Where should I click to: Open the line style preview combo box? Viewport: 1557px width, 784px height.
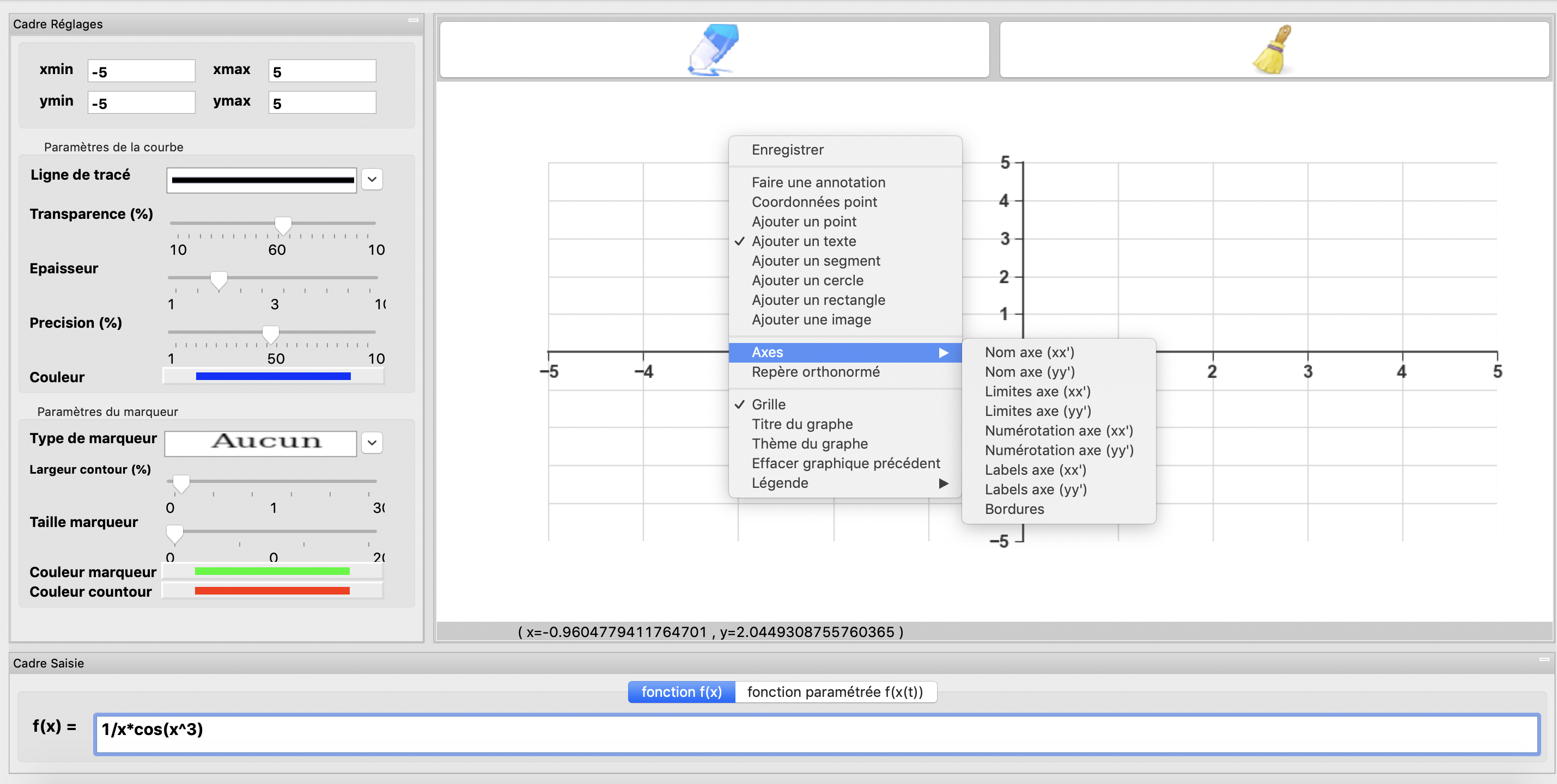(261, 180)
